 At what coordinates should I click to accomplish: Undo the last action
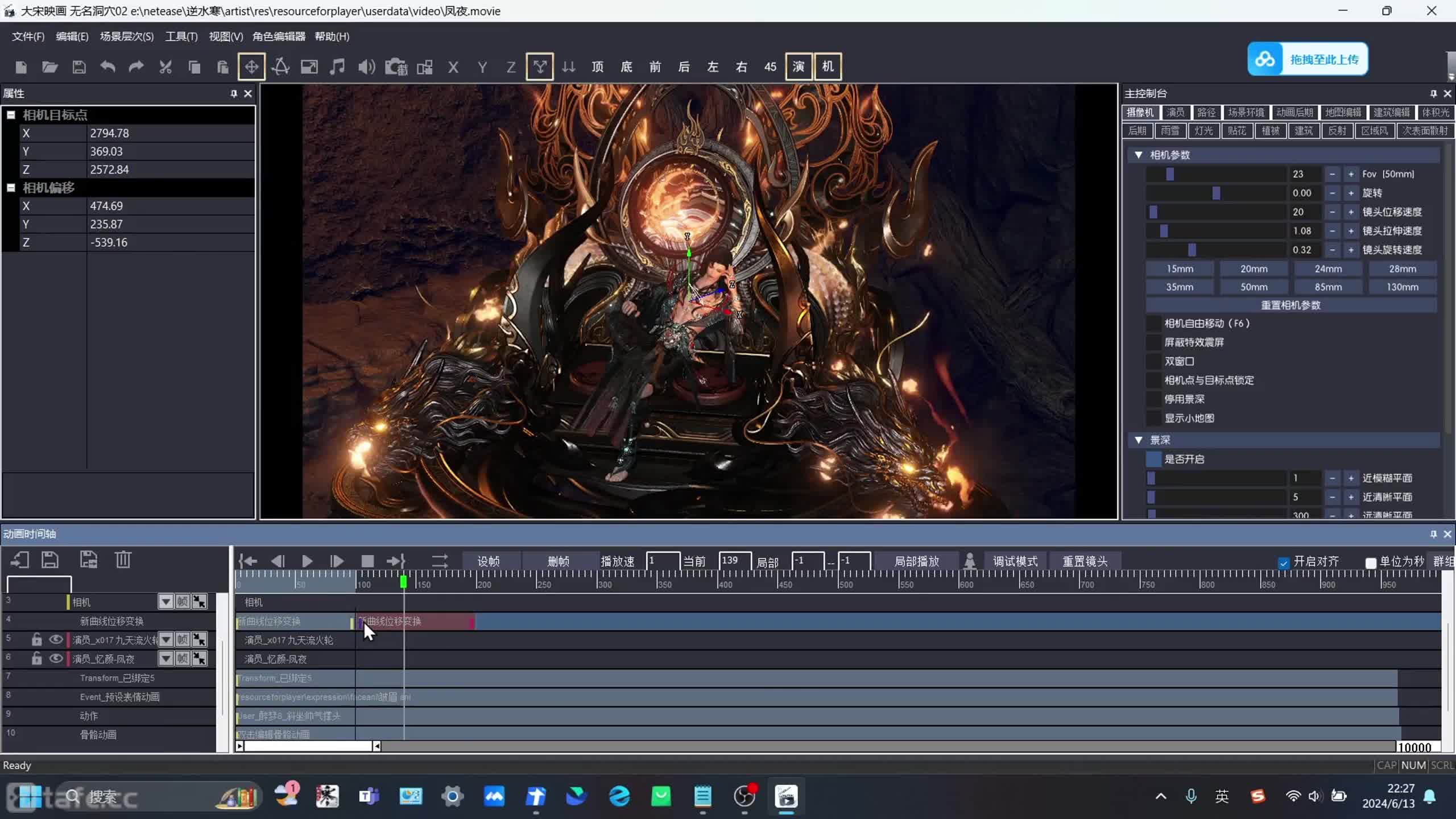click(x=107, y=67)
